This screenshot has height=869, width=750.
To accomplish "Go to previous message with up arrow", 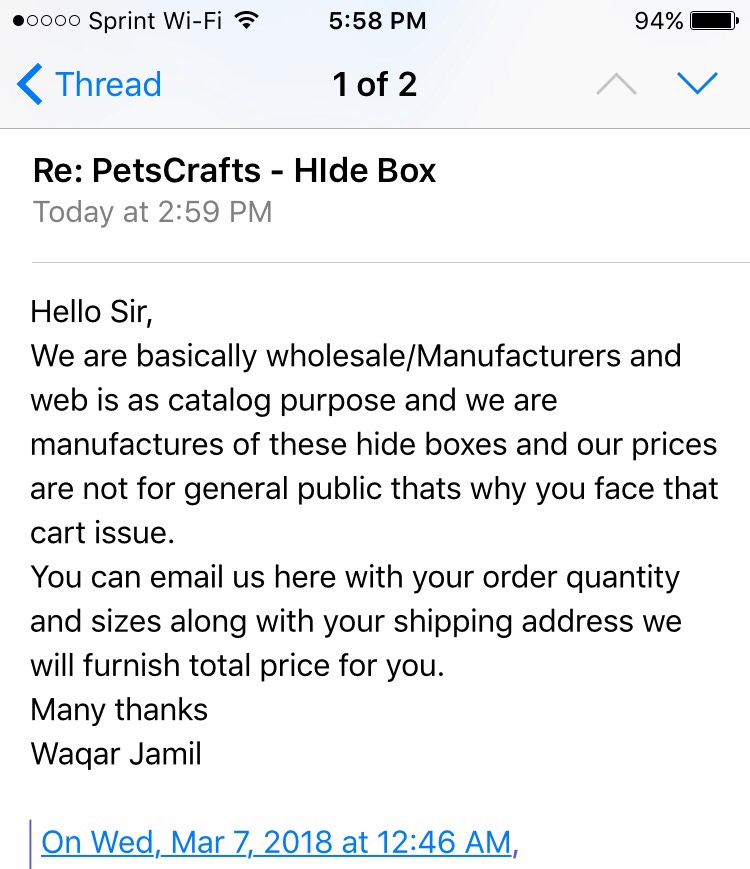I will (616, 84).
